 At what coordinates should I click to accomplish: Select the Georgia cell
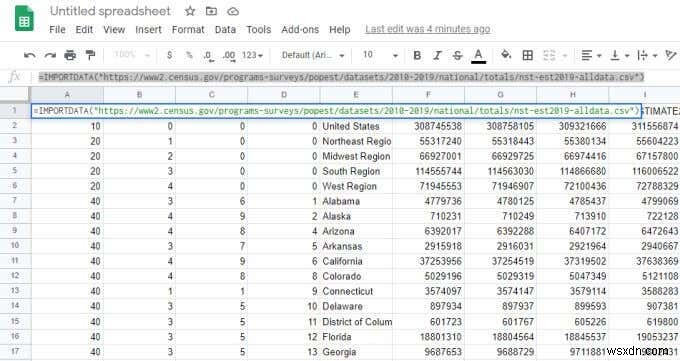click(356, 352)
